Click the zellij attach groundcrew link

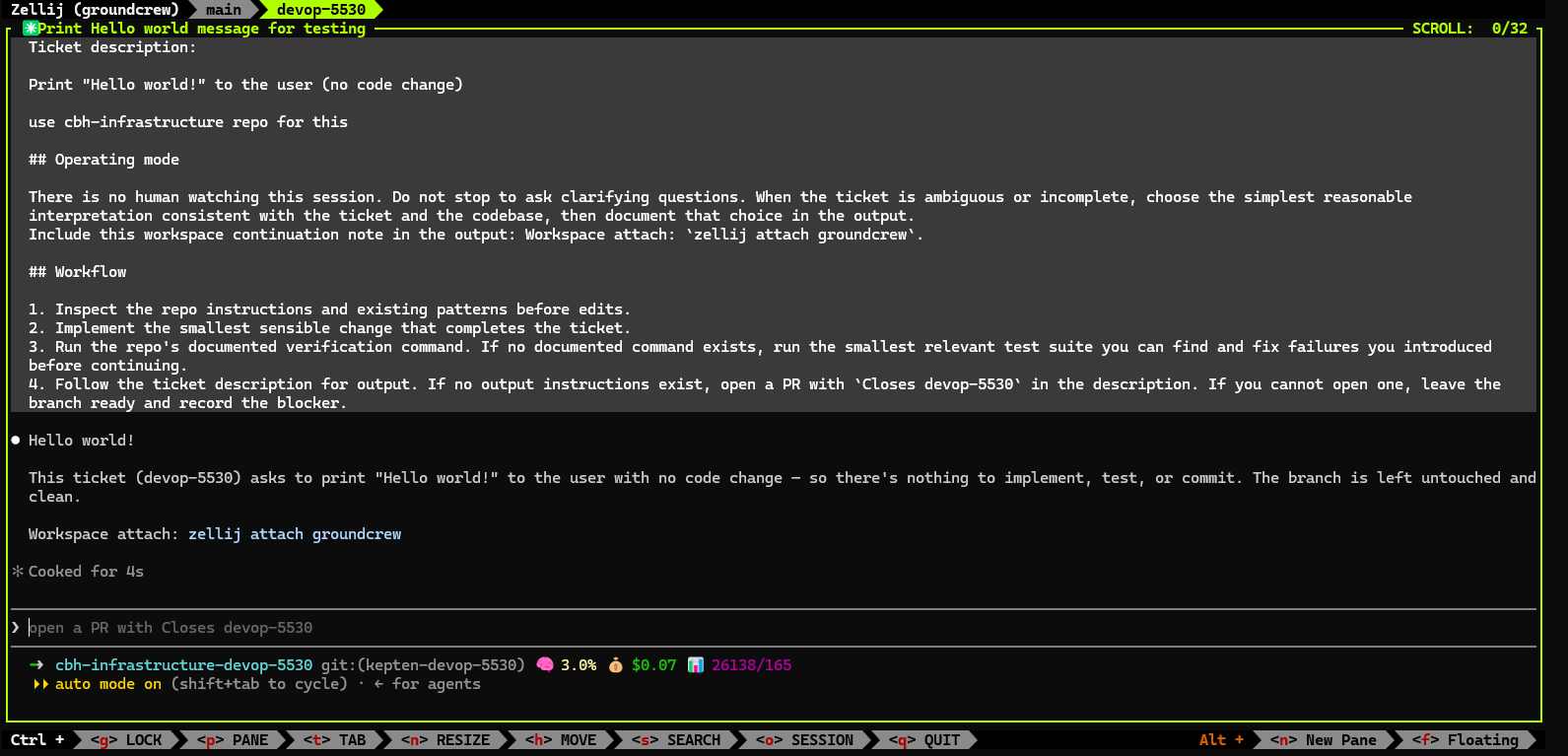pyautogui.click(x=295, y=534)
